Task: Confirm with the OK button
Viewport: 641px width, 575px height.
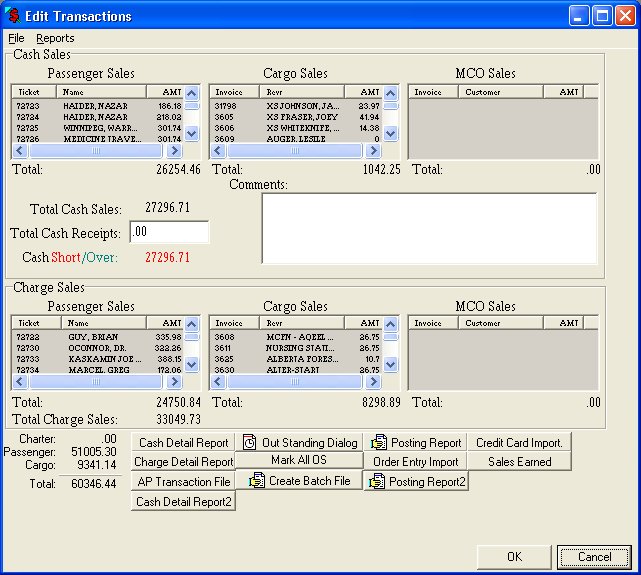Action: [514, 557]
